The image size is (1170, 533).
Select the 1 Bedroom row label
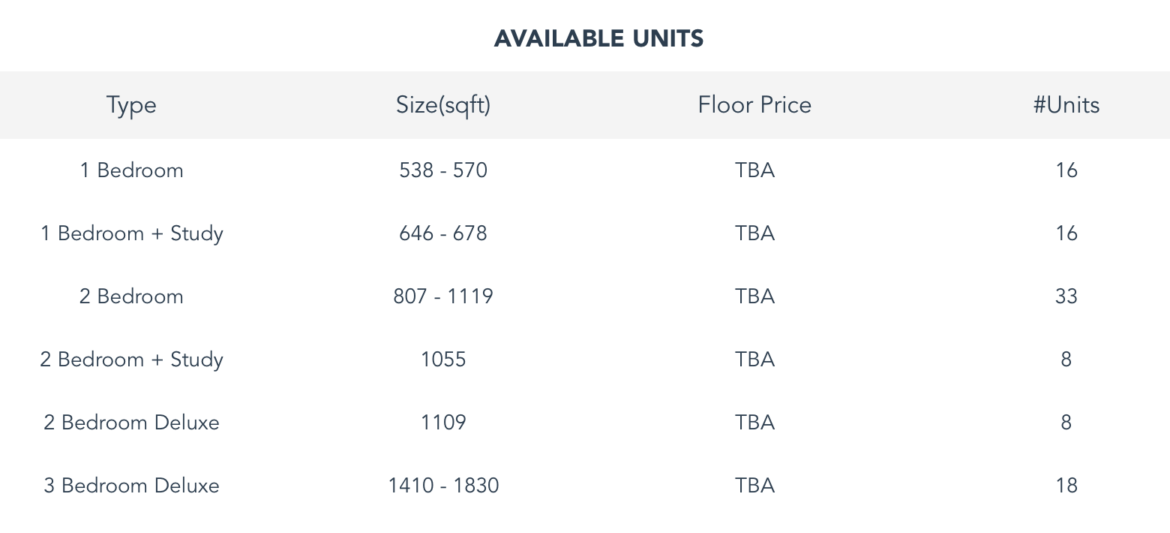point(131,170)
